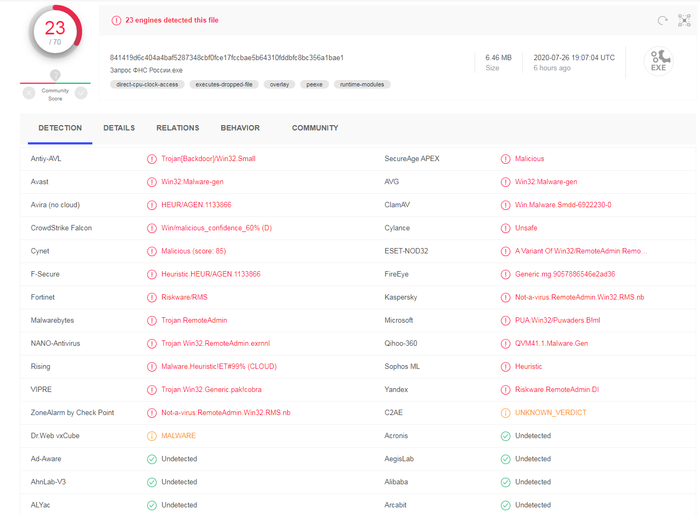Click 'Riskware.RemoteAdmin.DI' Yandex result
Screen dimensions: 700x516
pyautogui.click(x=557, y=390)
